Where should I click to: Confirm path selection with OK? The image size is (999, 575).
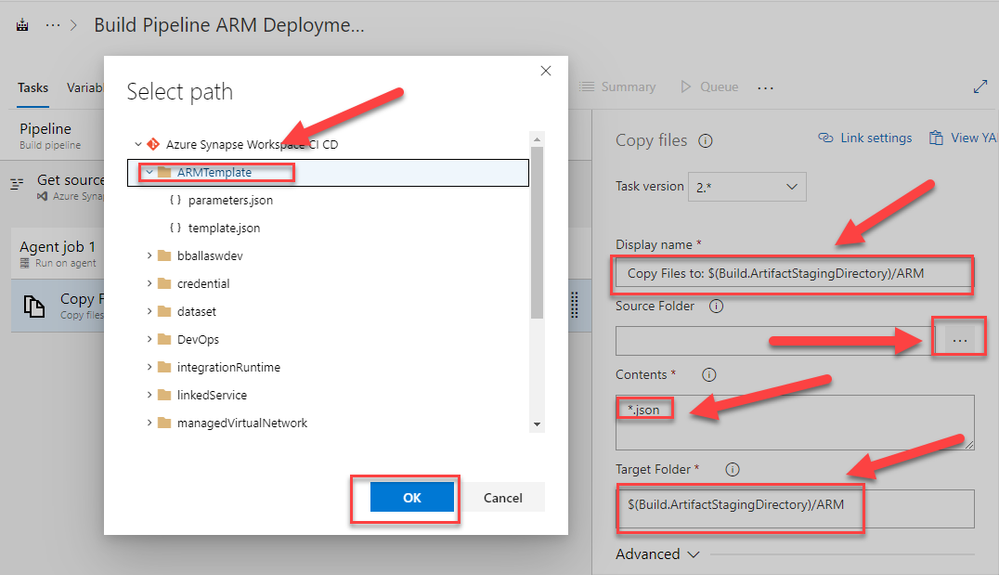click(412, 497)
